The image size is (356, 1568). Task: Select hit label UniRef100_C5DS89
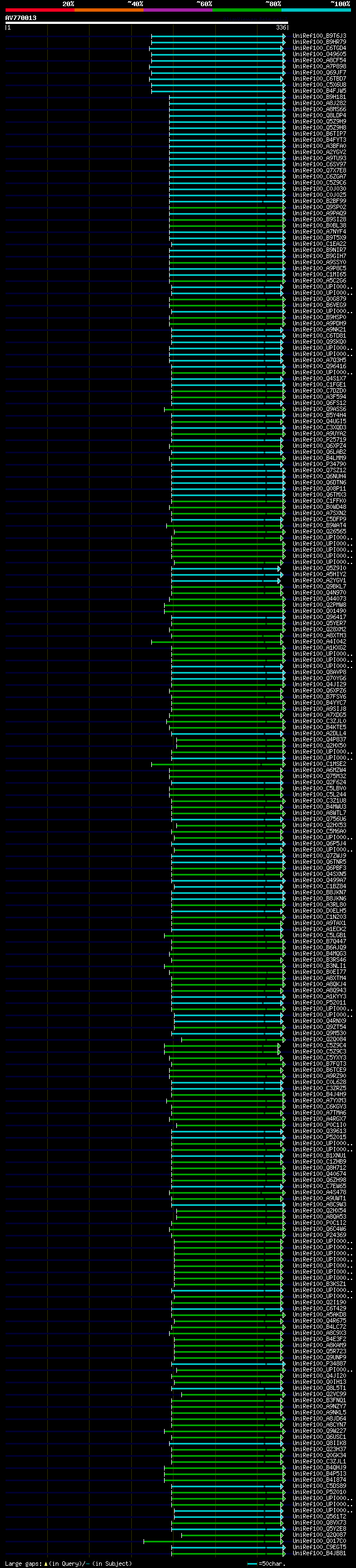tap(319, 1486)
